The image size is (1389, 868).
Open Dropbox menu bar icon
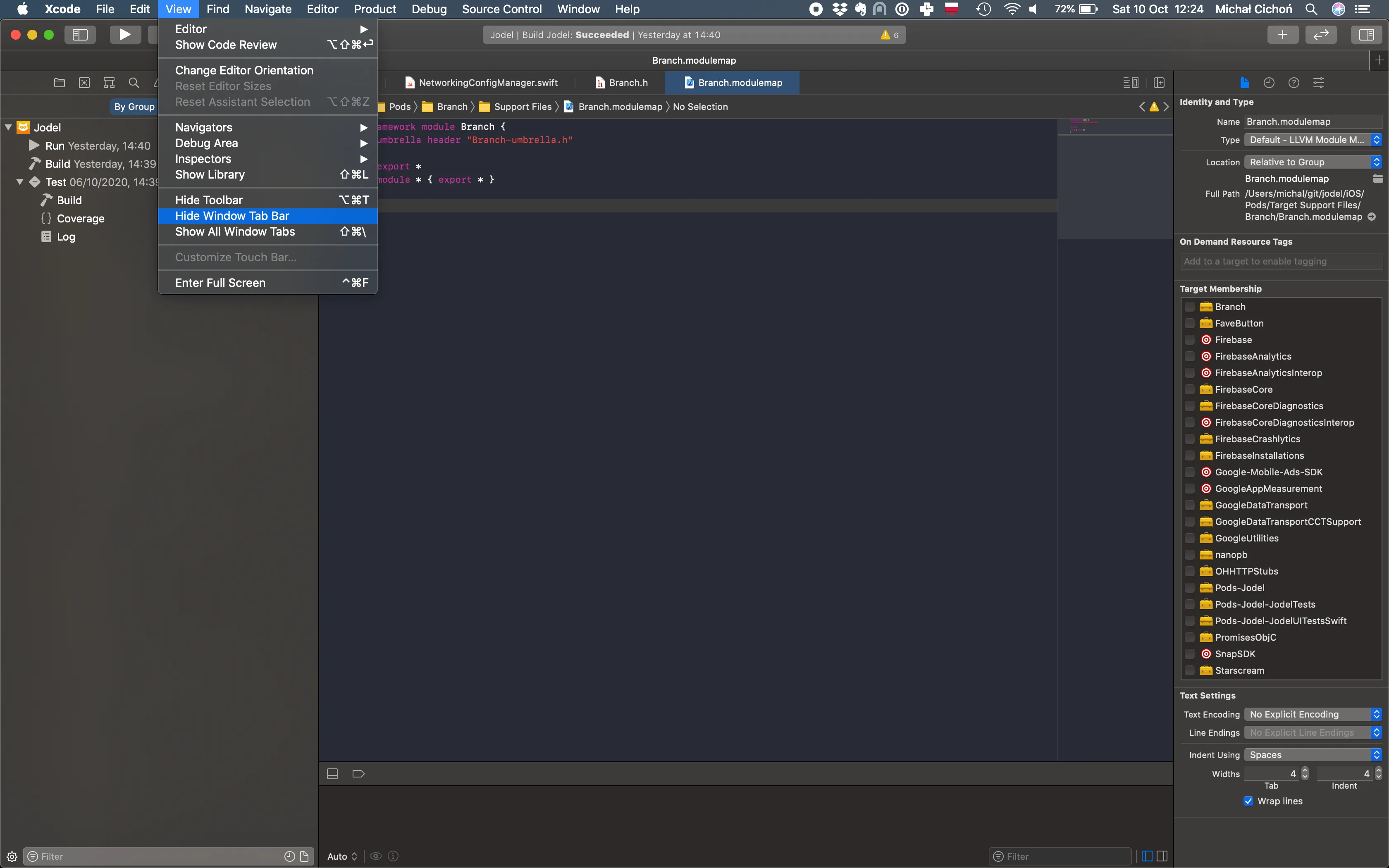coord(840,9)
